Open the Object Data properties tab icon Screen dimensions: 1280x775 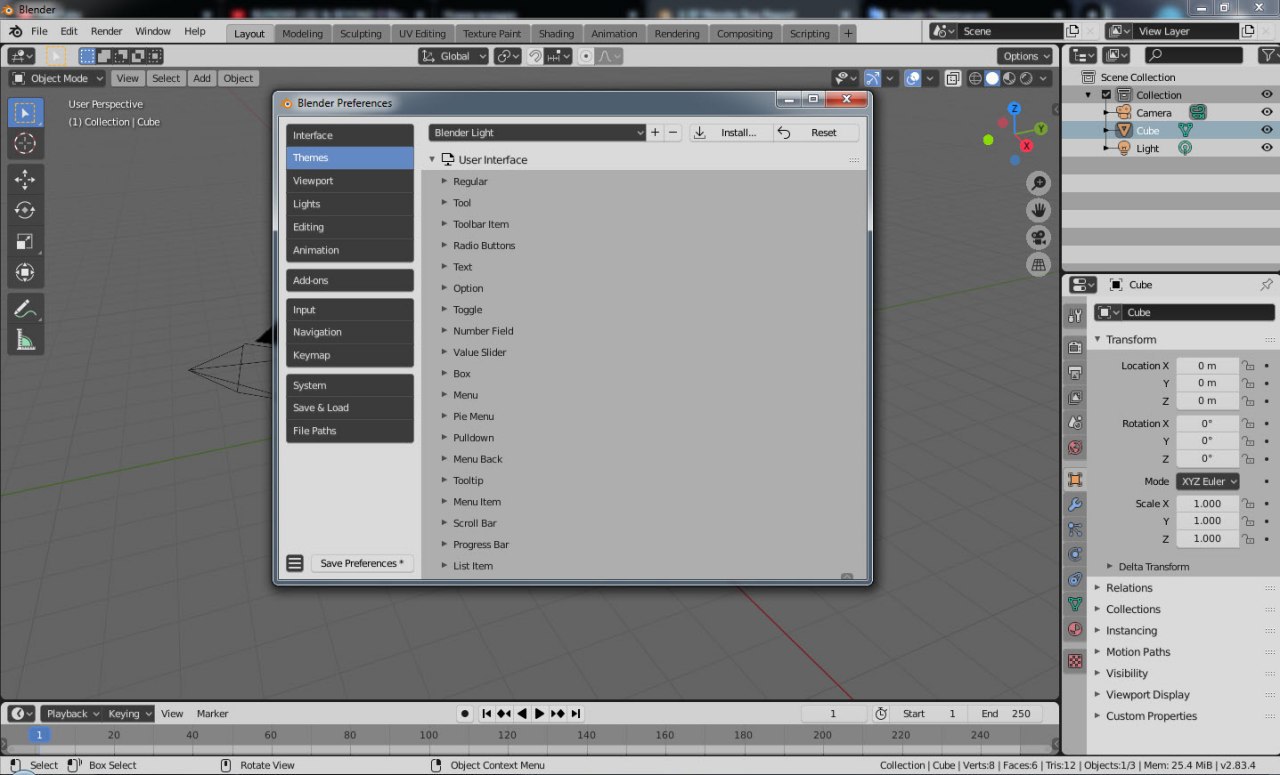coord(1075,604)
